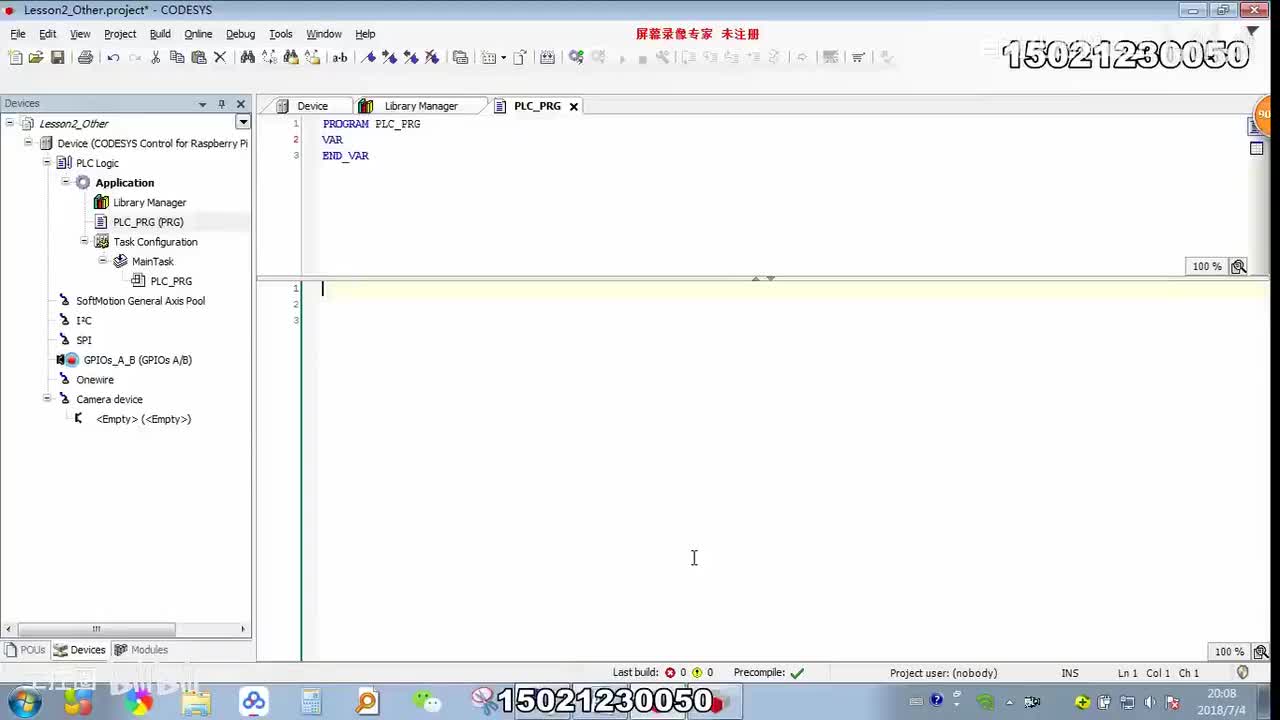Screen dimensions: 1280x720
Task: Open the Project menu
Action: (120, 34)
